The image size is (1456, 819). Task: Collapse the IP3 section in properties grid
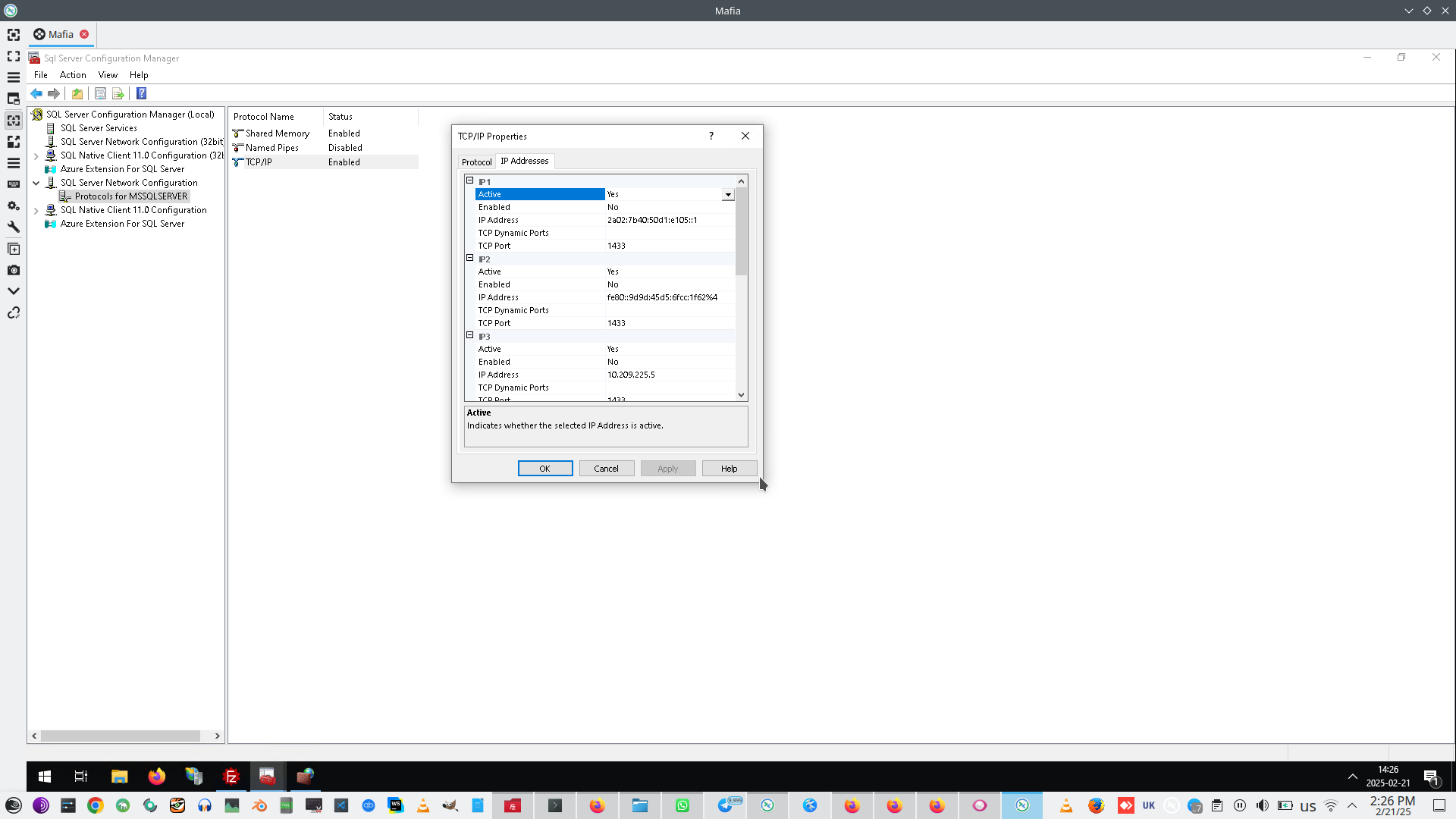[470, 335]
